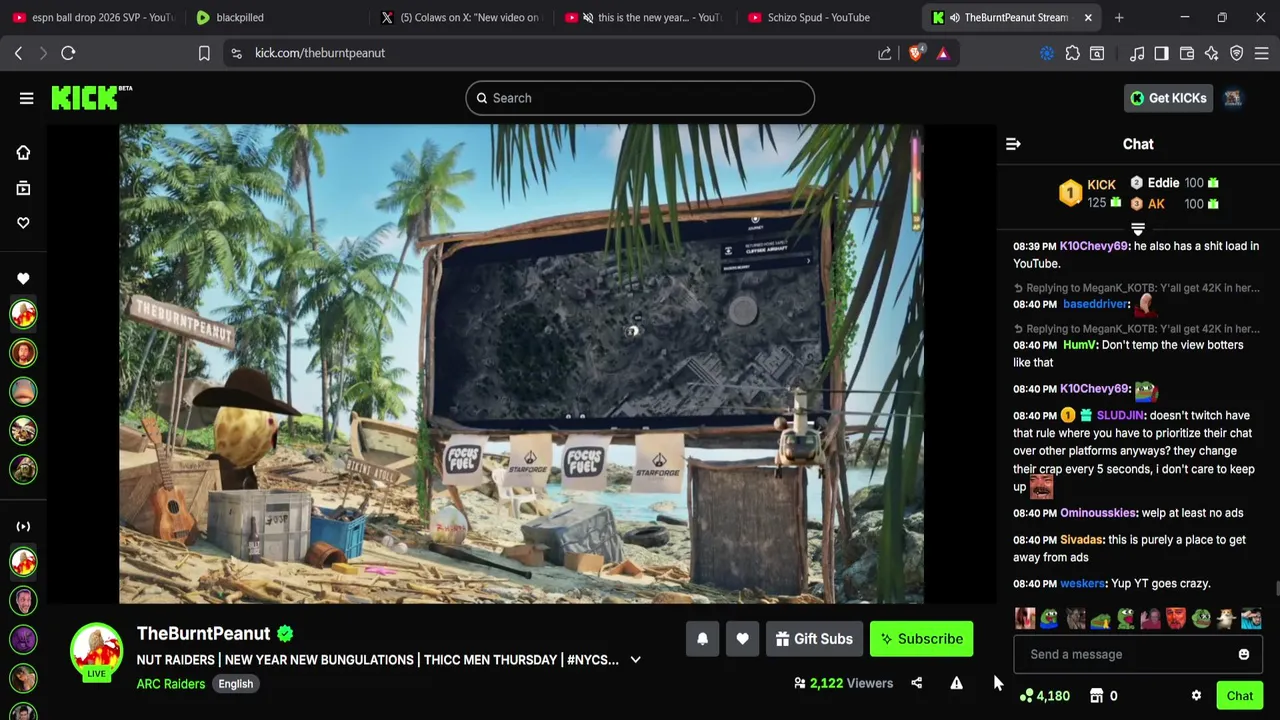Toggle browser sidebar panel icon
Screen dimensions: 1280x720
(1161, 53)
